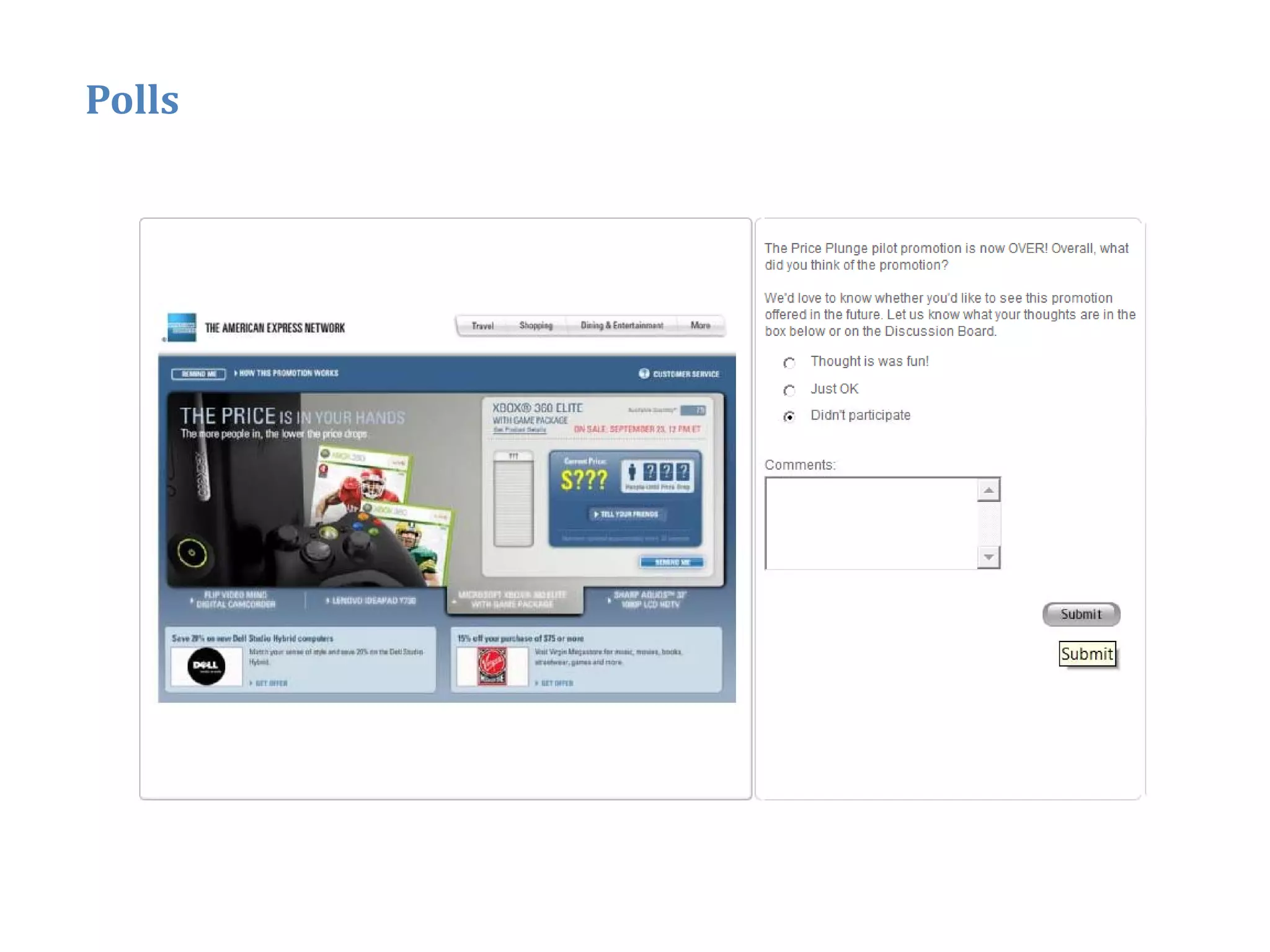Click the Xbox power ring icon
Viewport: 1270px width, 952px height.
point(192,553)
